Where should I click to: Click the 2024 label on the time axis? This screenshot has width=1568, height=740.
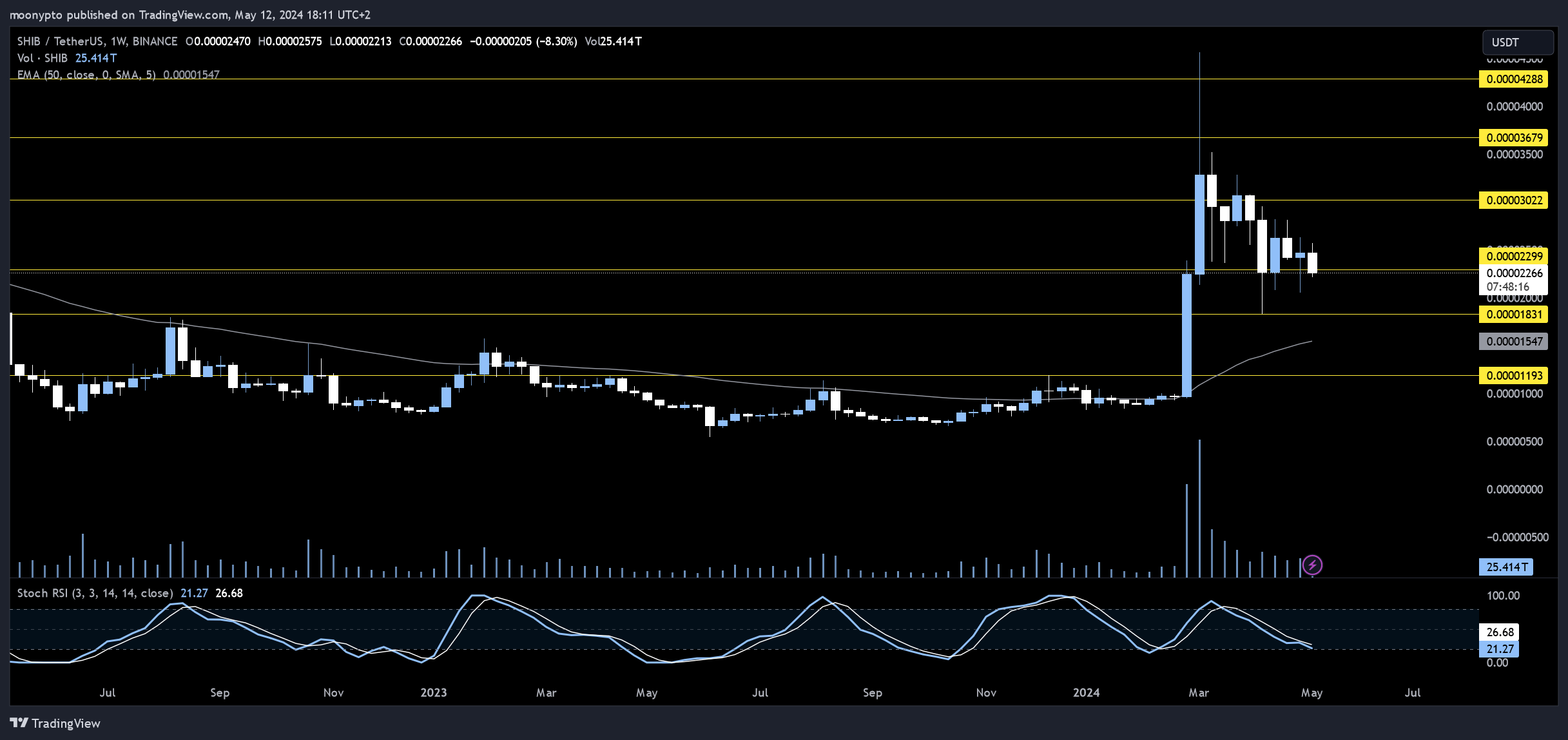tap(1086, 693)
